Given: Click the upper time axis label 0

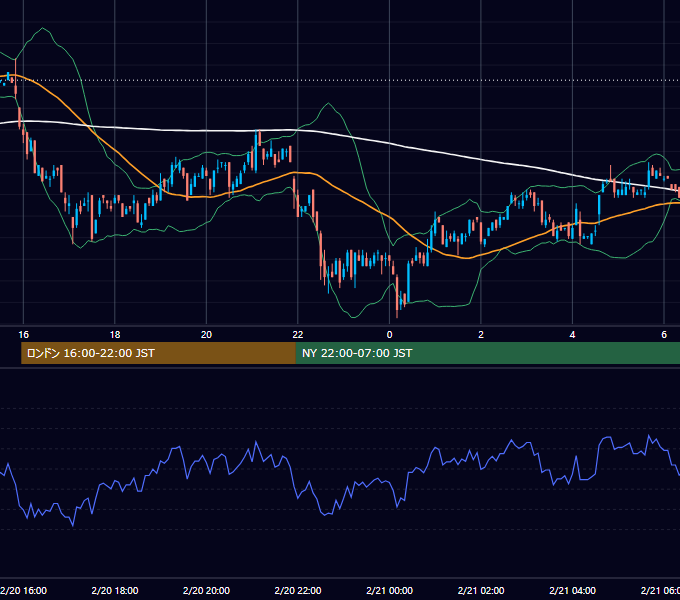Looking at the screenshot, I should [389, 334].
